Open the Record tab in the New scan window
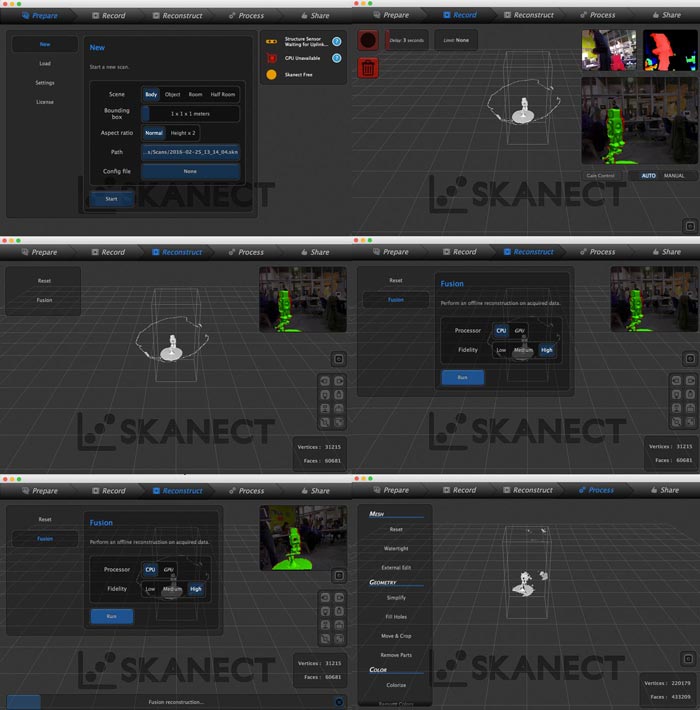The height and width of the screenshot is (710, 700). coord(109,15)
